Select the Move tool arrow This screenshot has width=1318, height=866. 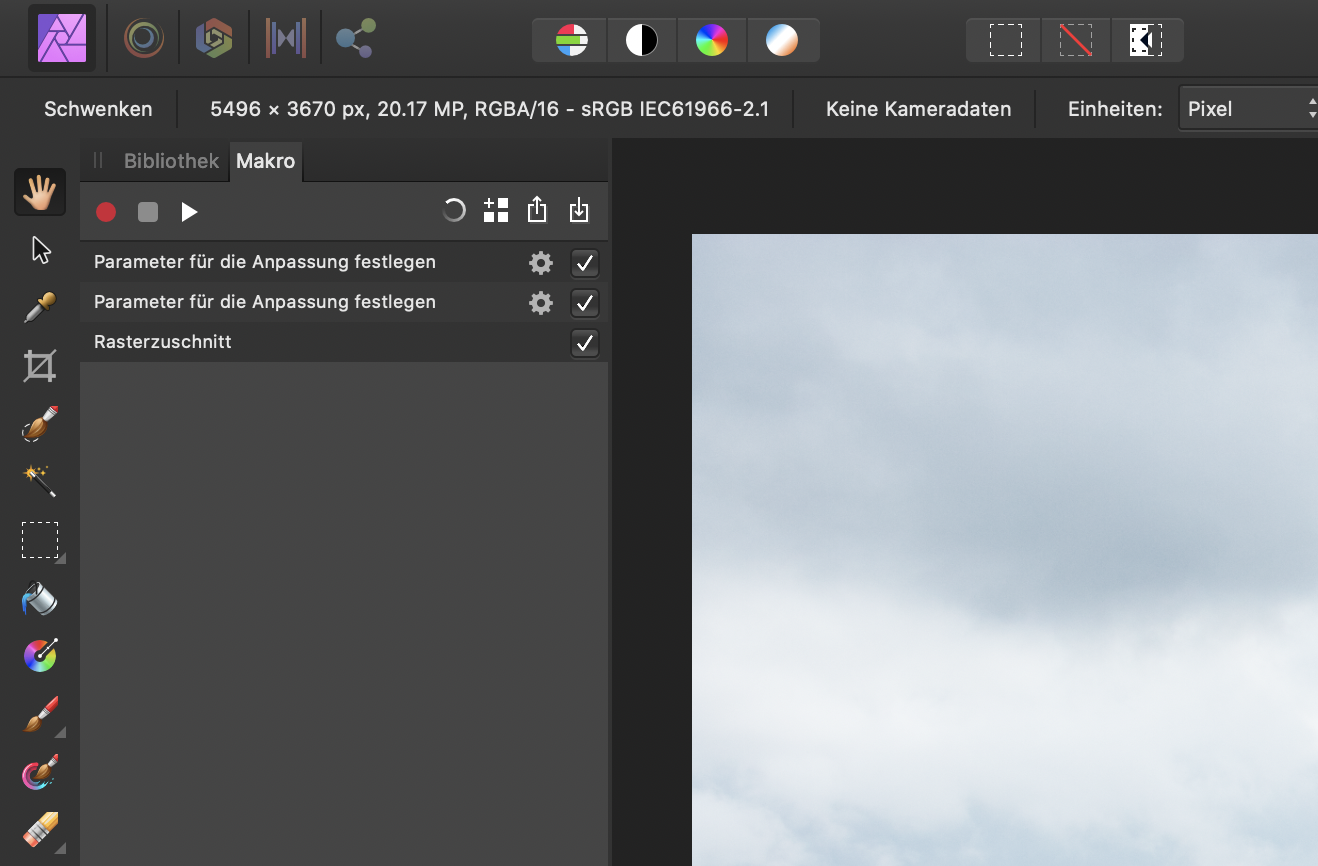tap(40, 250)
